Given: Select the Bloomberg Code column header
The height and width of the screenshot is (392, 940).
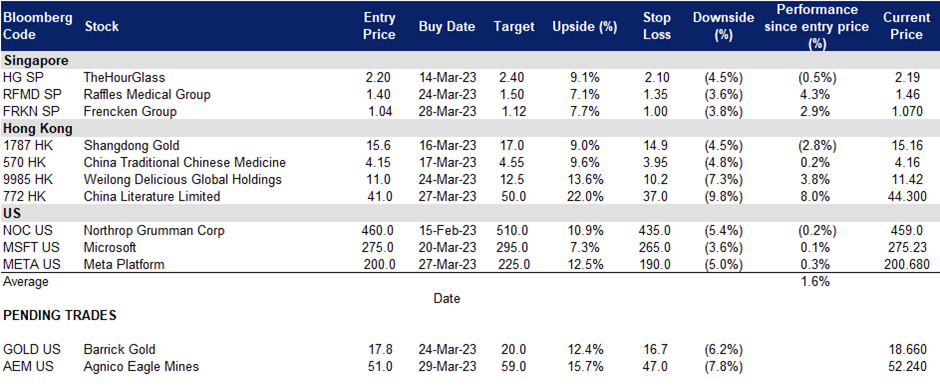Looking at the screenshot, I should [38, 26].
